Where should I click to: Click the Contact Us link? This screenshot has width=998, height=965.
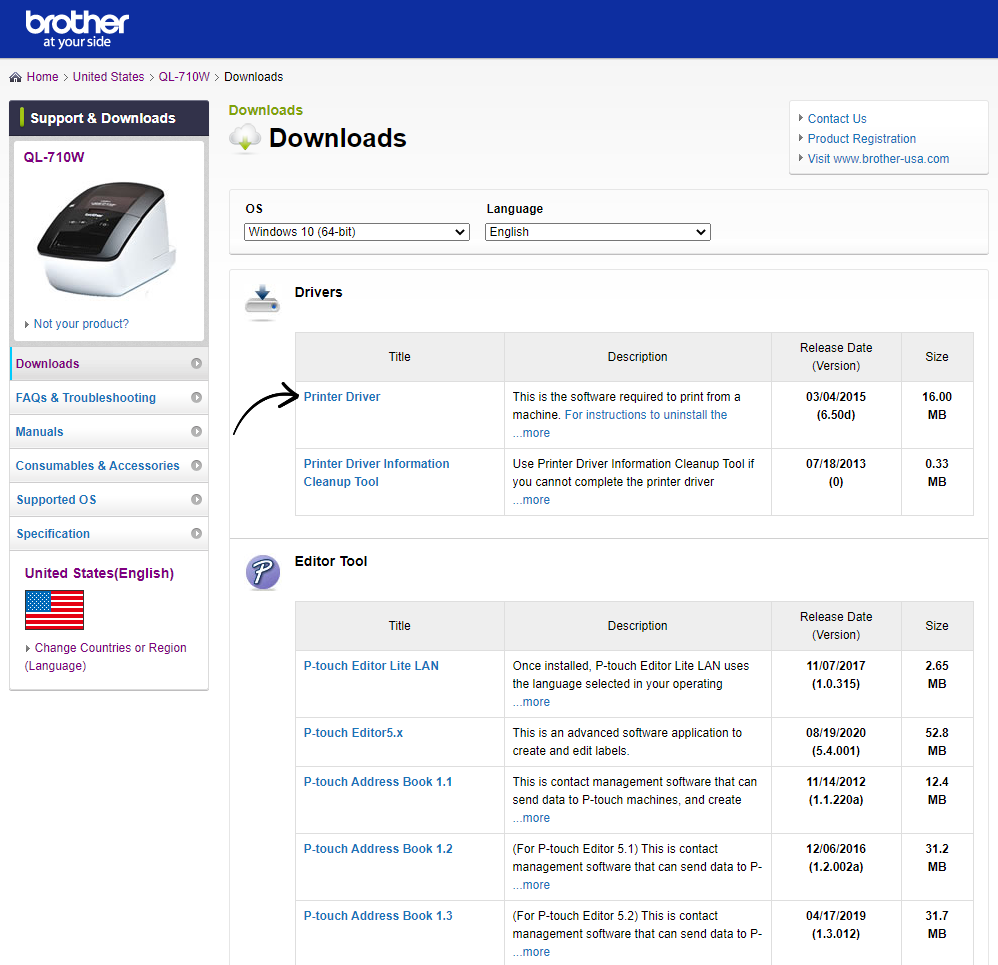point(837,119)
